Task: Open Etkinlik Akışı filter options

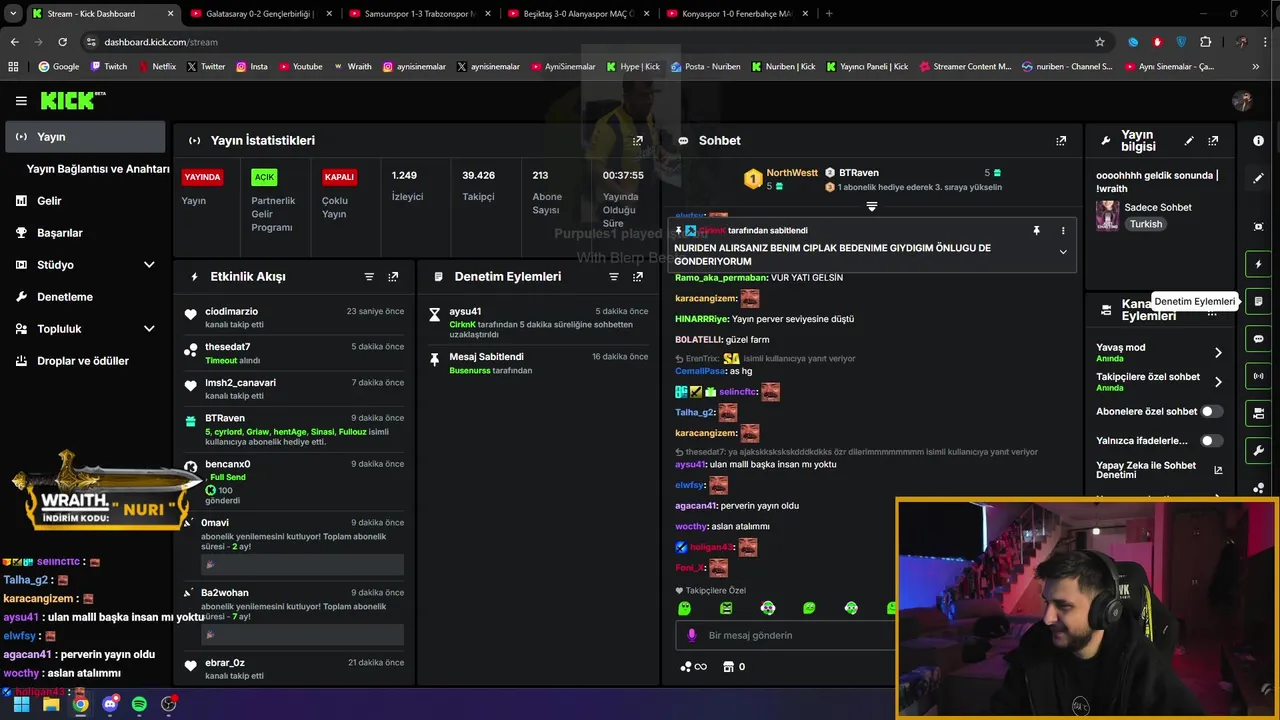Action: [369, 277]
